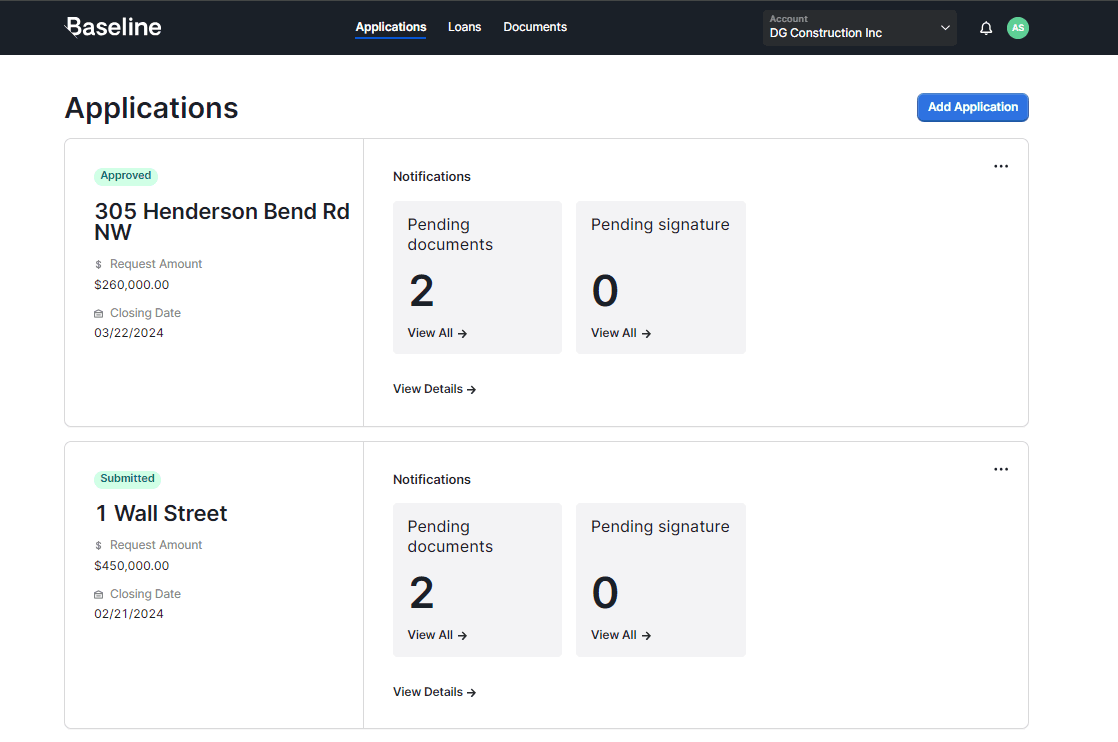The height and width of the screenshot is (742, 1118).
Task: Click the Add Application button
Action: 972,107
